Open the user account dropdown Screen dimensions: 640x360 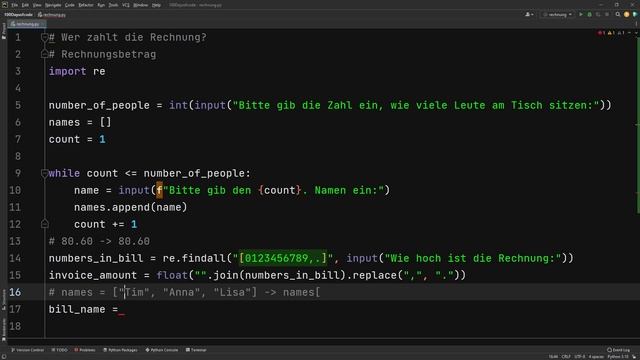[529, 15]
